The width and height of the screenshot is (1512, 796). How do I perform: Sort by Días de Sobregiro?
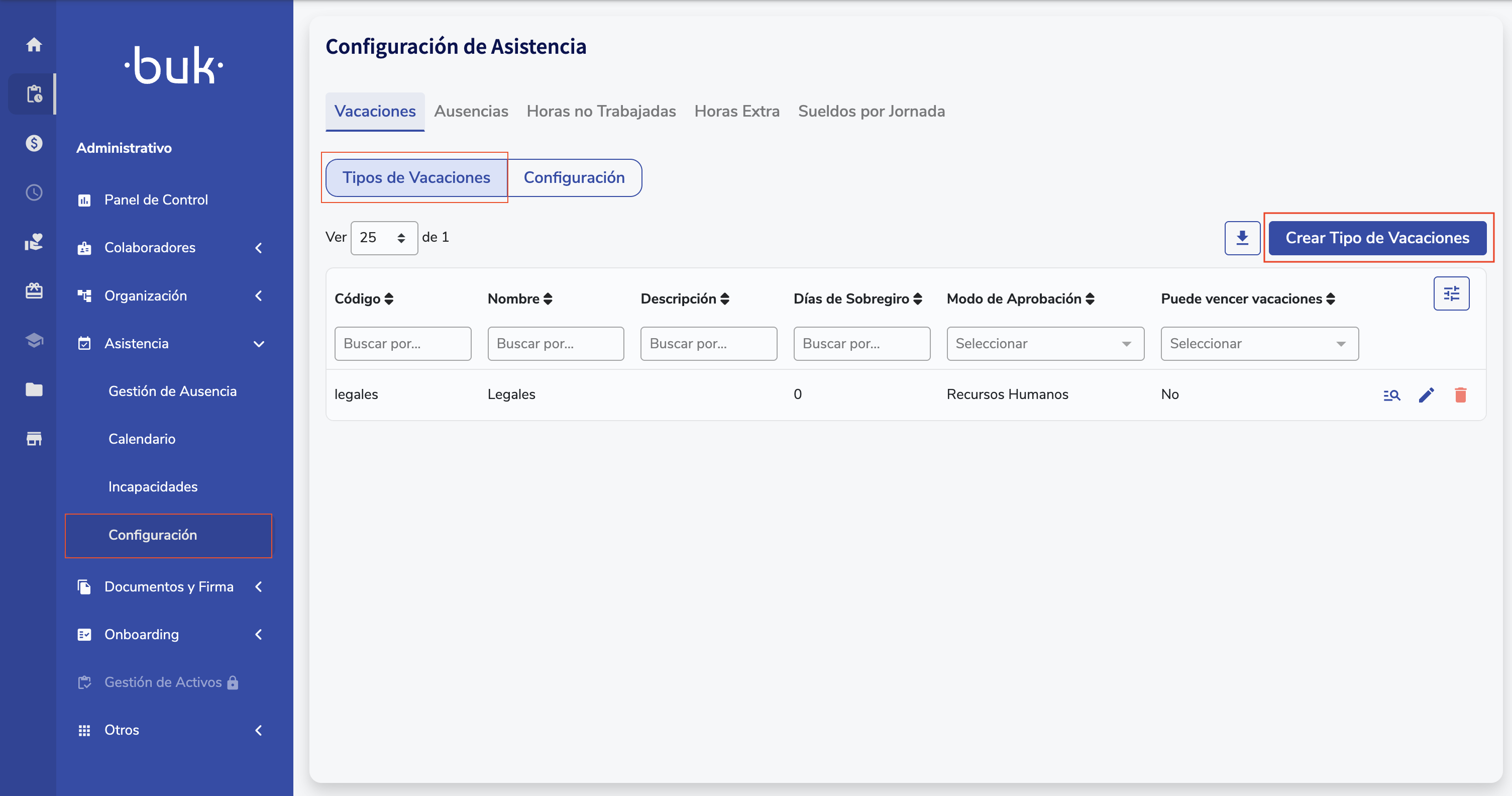click(x=918, y=299)
